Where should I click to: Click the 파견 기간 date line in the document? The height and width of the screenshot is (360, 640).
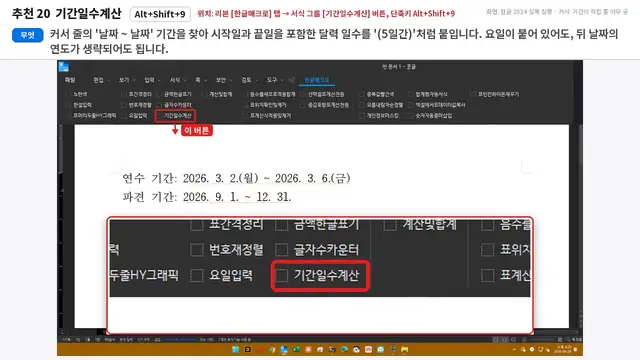207,197
